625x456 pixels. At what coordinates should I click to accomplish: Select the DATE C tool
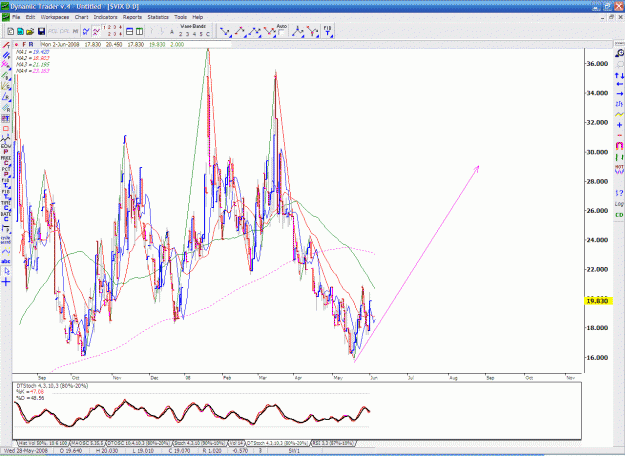(6, 216)
